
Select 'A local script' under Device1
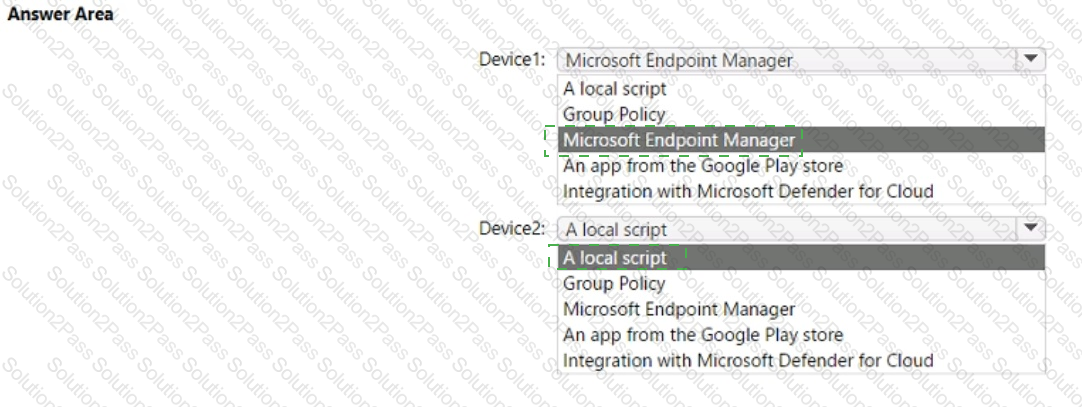click(x=614, y=88)
